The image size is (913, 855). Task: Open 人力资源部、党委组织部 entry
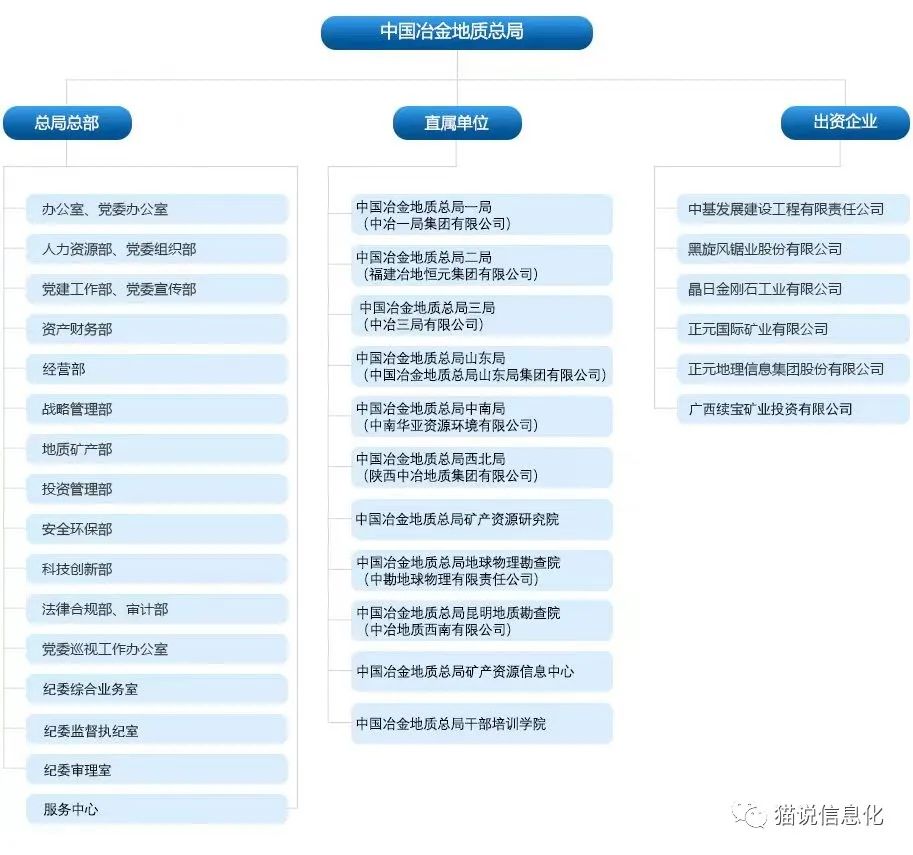pos(157,249)
